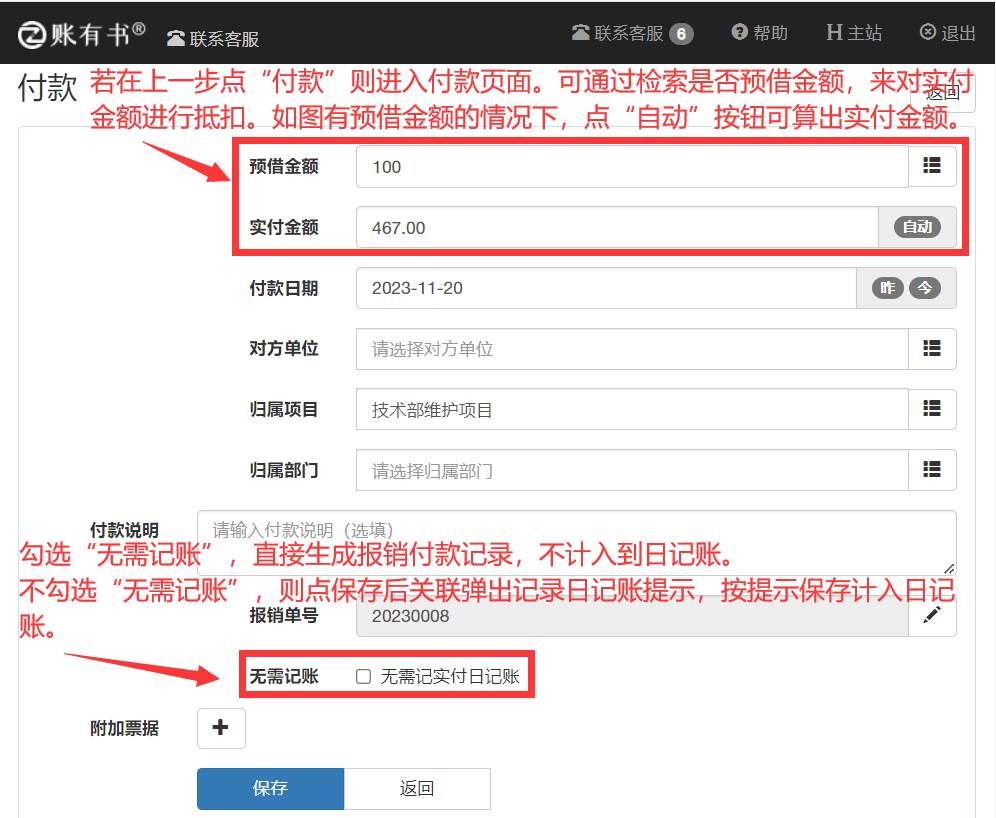Set payment date to today (今)
The height and width of the screenshot is (818, 996).
(x=925, y=288)
